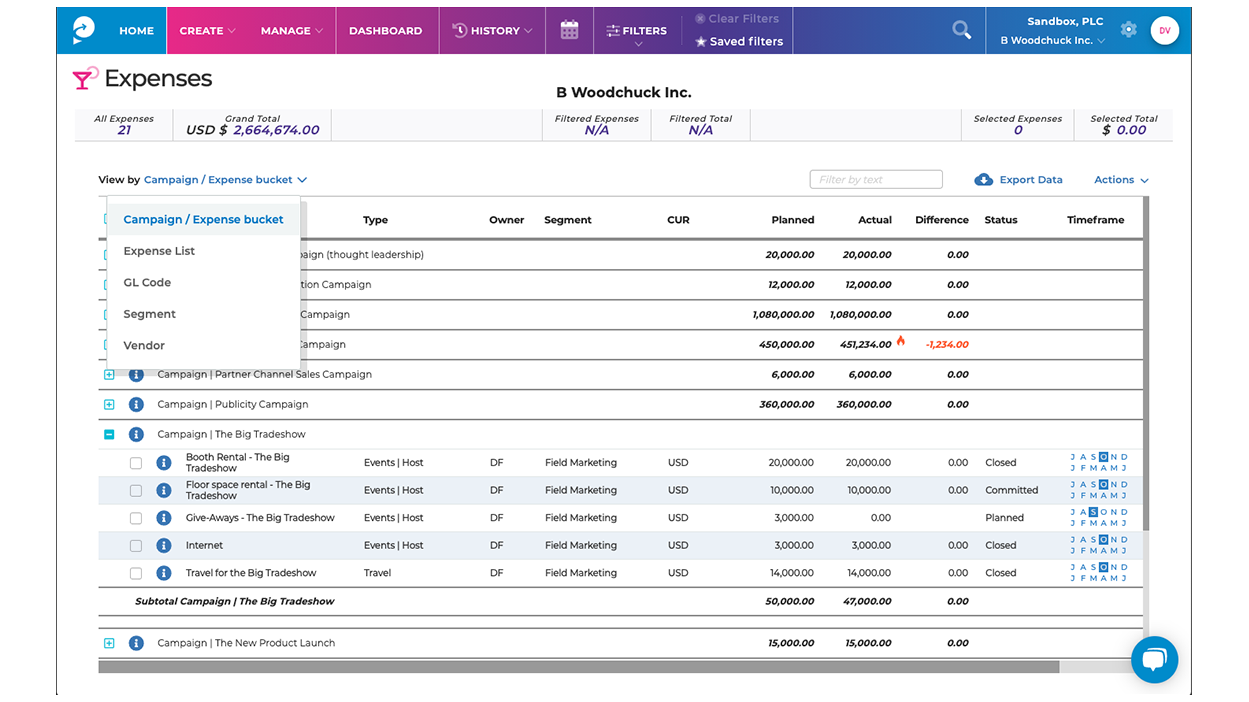
Task: Select the Internet expense checkbox
Action: [136, 545]
